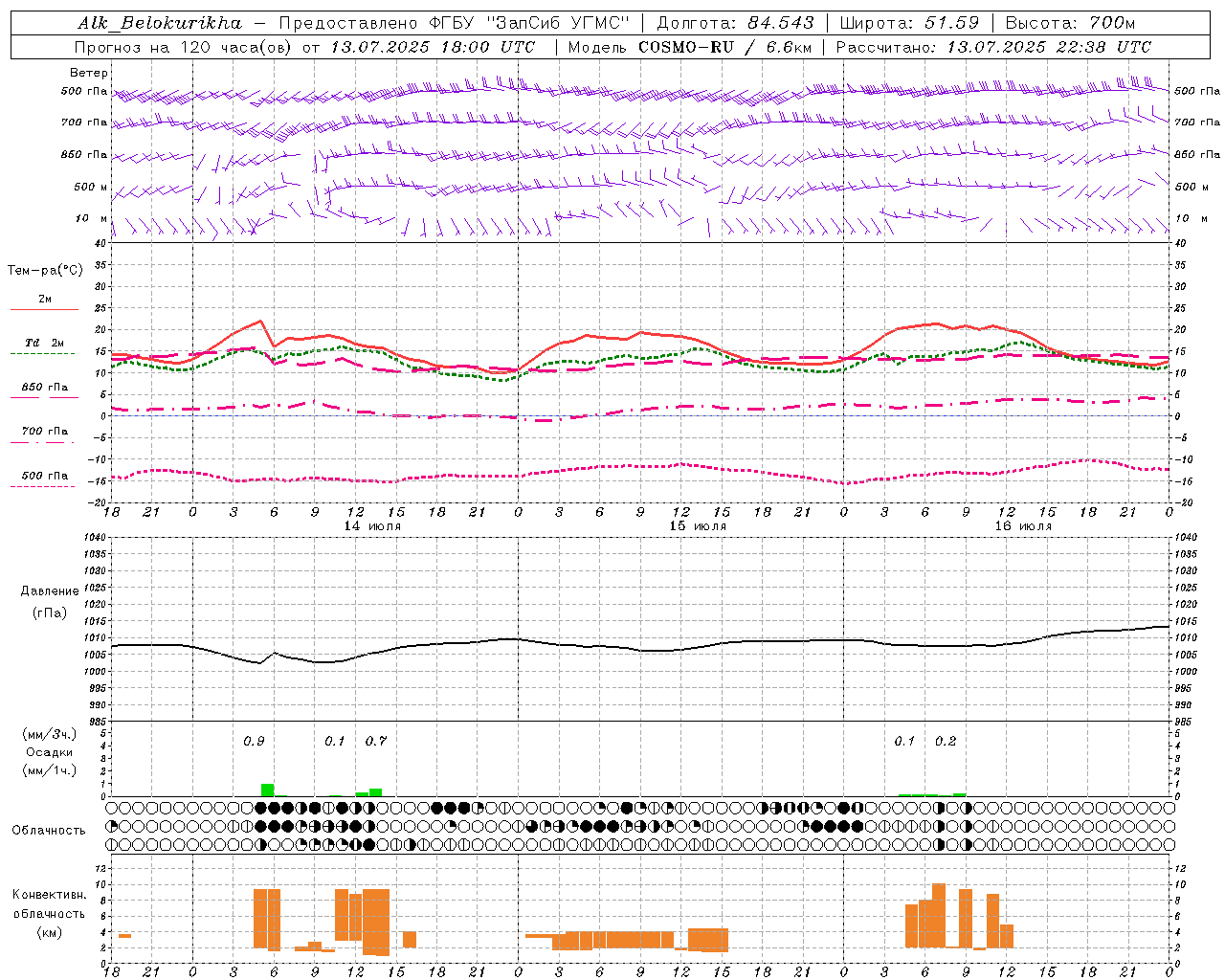Click the 15 июля date label

[698, 526]
